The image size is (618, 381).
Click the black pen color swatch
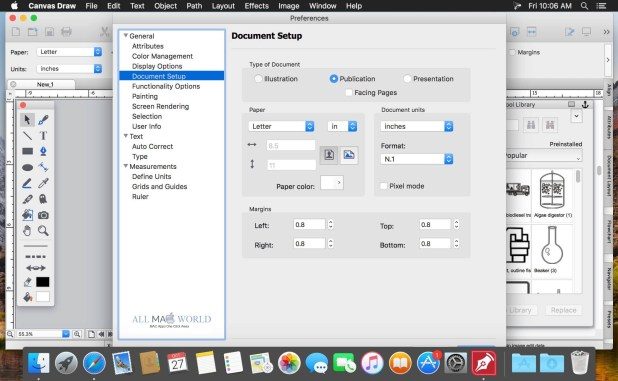point(43,282)
